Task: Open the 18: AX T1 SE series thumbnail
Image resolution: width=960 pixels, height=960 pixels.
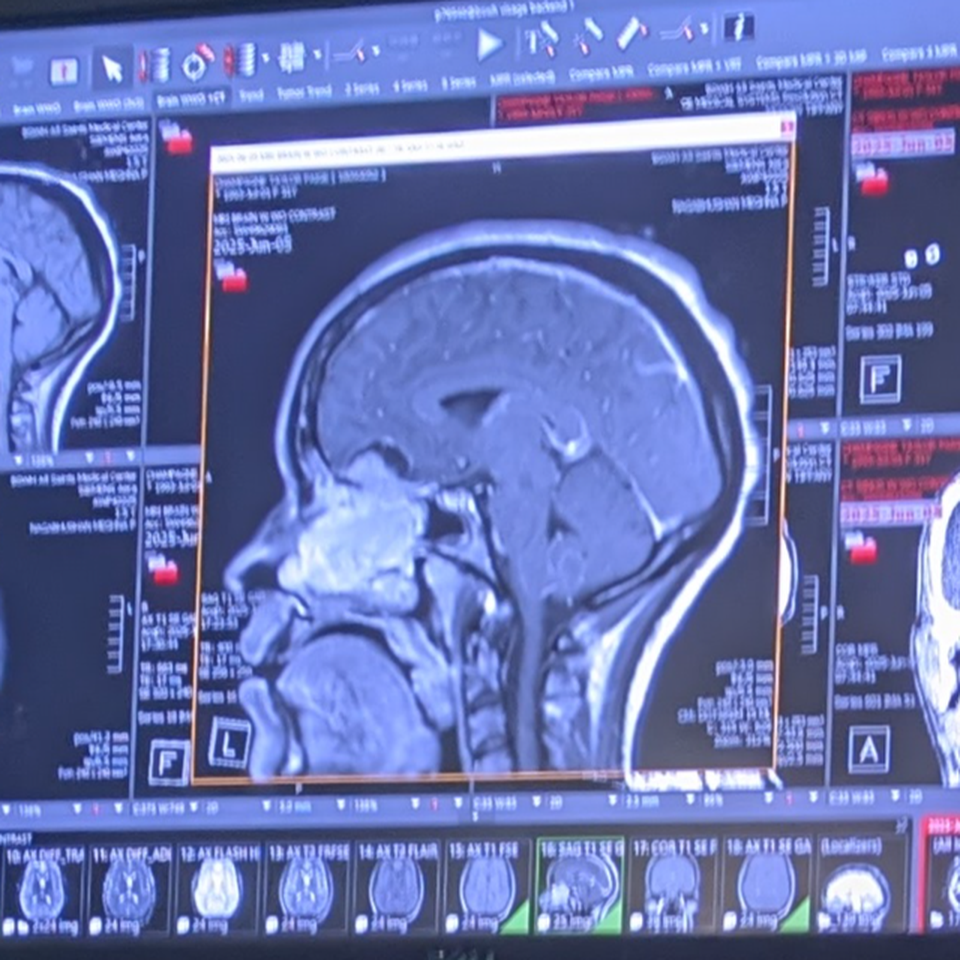Action: click(x=768, y=884)
